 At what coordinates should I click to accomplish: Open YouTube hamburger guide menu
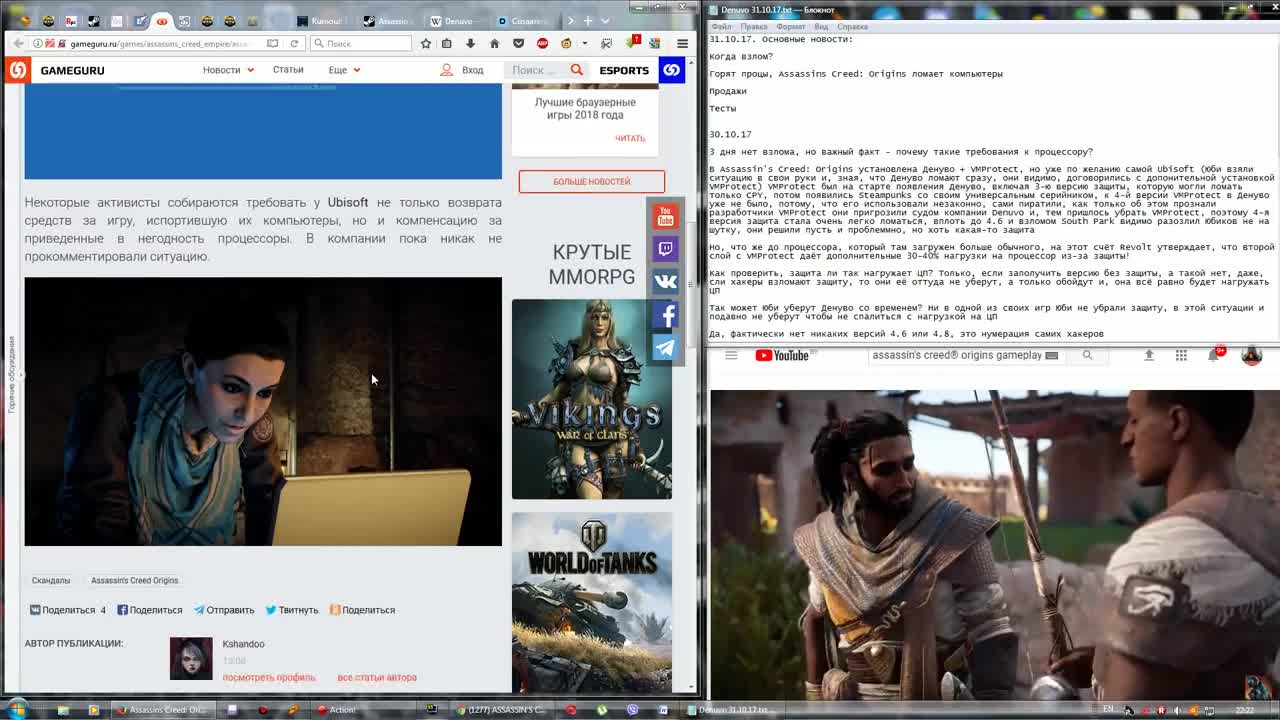[x=731, y=355]
